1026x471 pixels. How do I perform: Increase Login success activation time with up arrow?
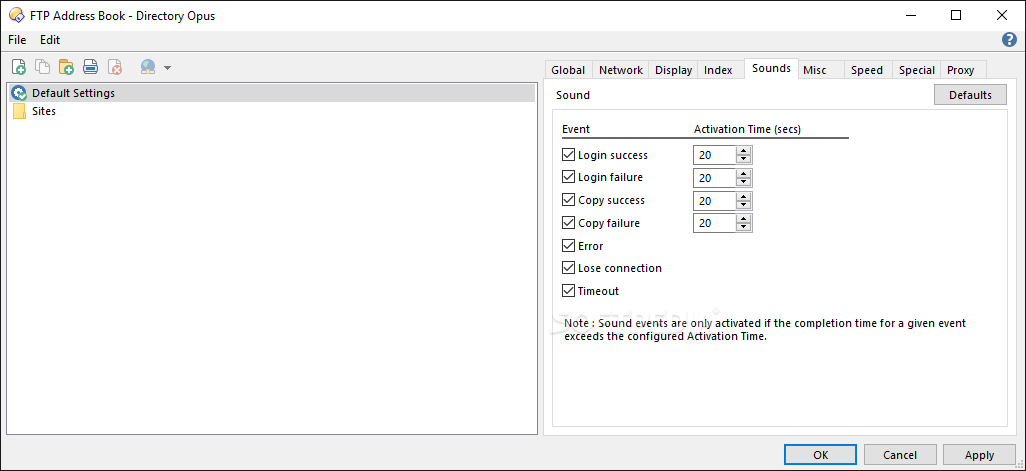coord(743,151)
